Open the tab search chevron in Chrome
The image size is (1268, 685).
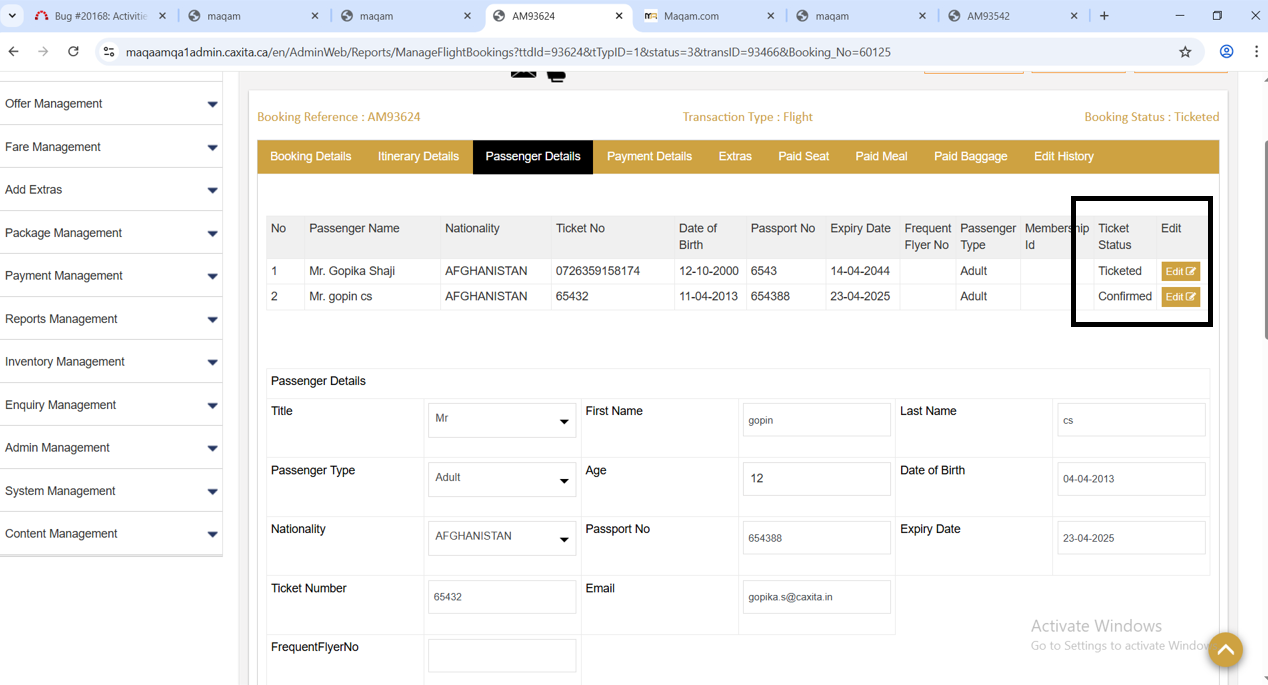[x=12, y=16]
